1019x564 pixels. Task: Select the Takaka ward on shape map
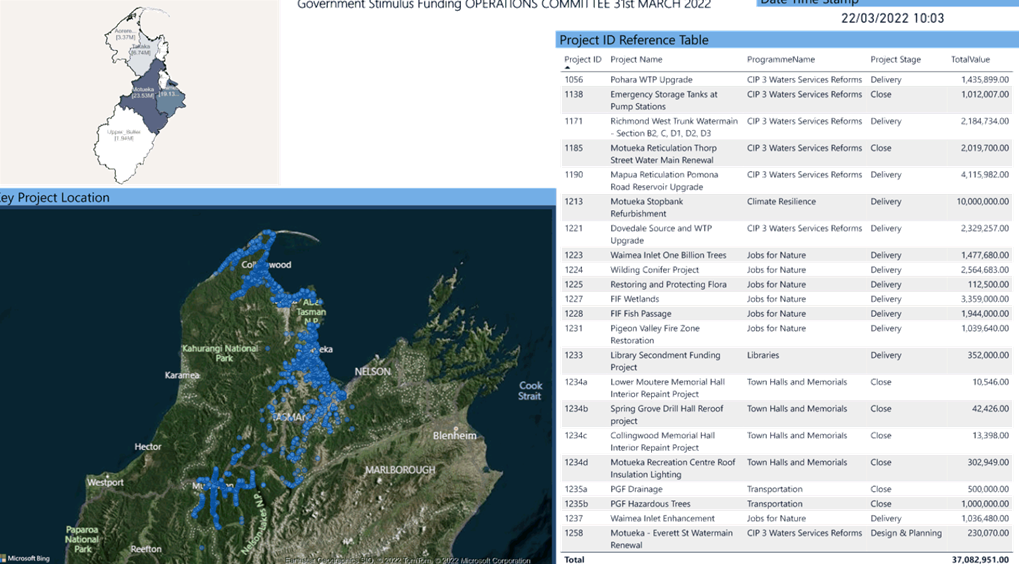point(141,56)
